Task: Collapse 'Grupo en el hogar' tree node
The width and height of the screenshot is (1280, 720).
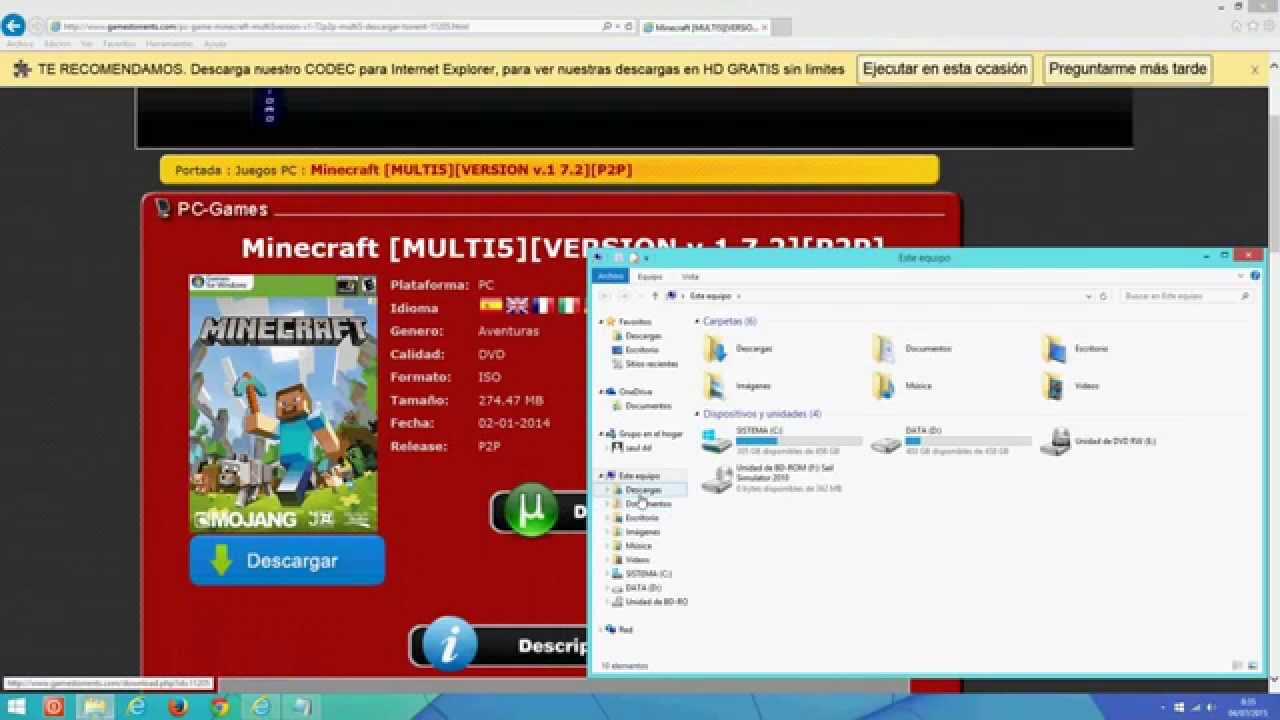Action: (x=601, y=434)
